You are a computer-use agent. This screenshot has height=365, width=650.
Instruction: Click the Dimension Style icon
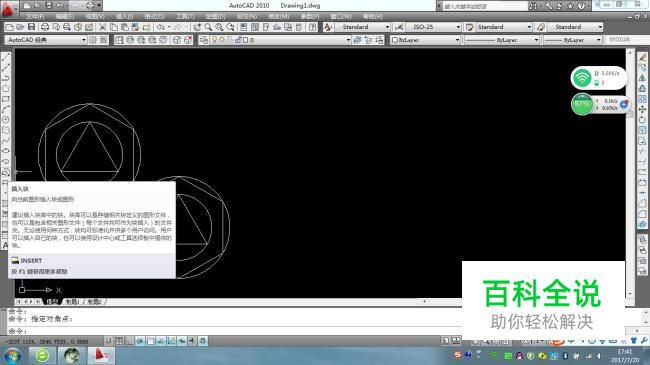point(399,27)
